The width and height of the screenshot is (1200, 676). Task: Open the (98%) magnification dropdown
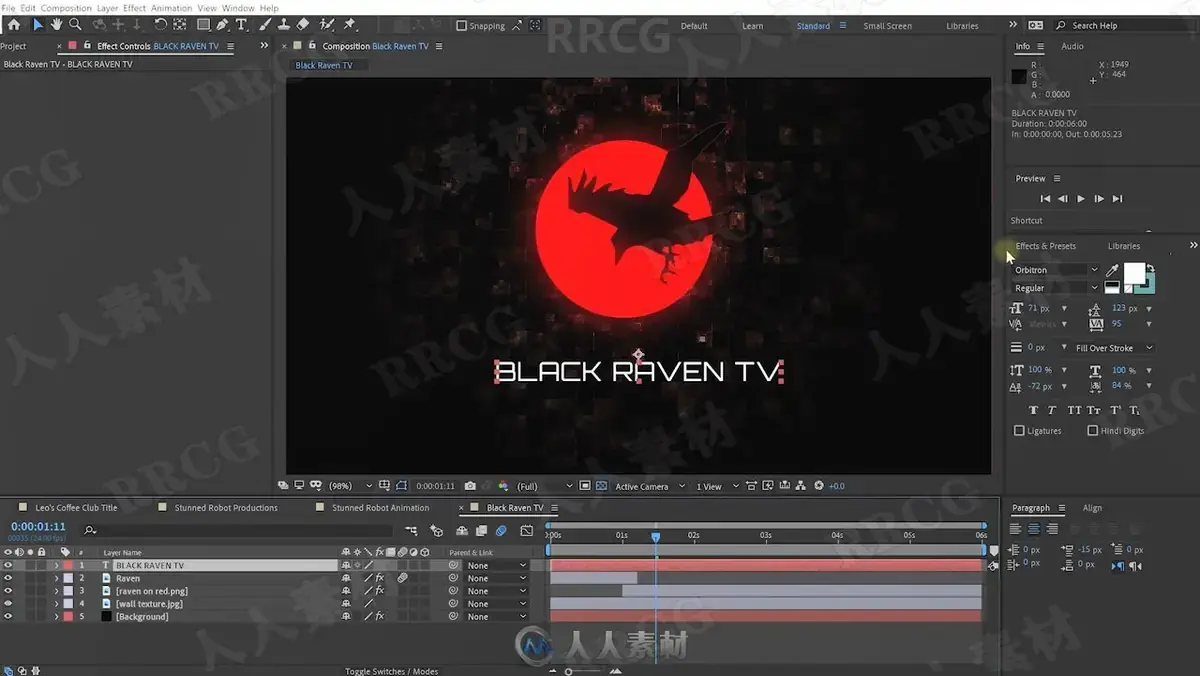tap(350, 486)
